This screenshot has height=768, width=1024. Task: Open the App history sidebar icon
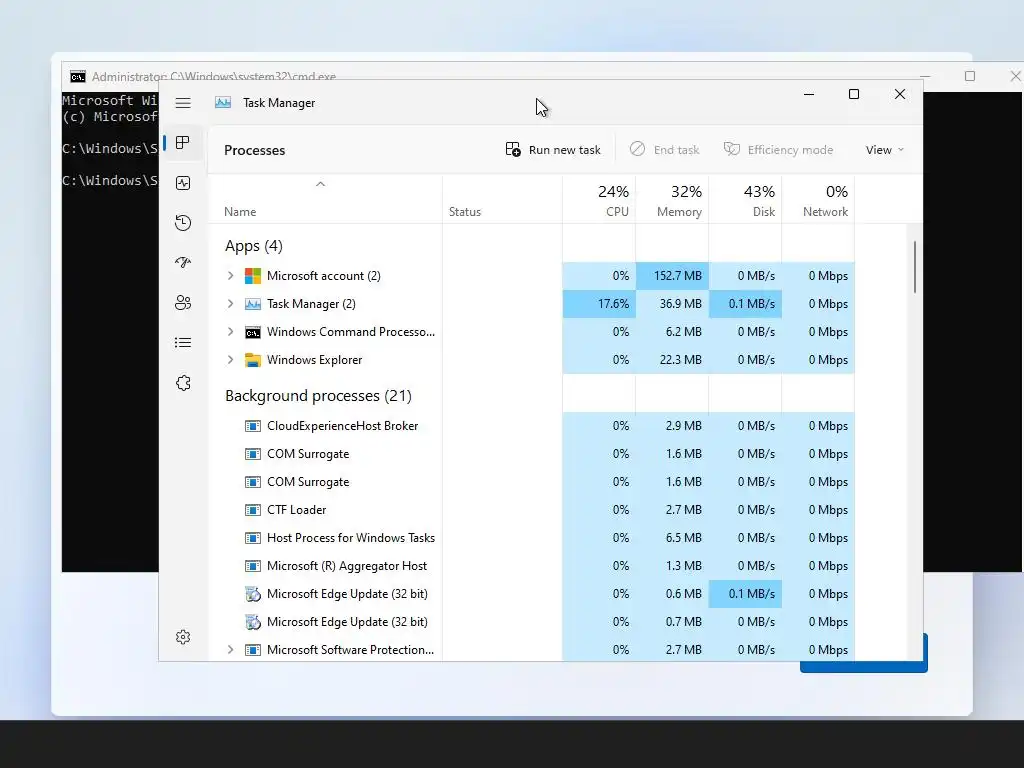183,223
